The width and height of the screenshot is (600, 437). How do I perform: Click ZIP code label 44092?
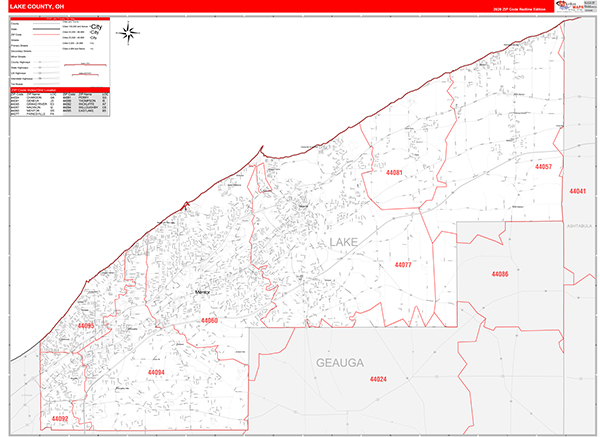click(x=60, y=419)
